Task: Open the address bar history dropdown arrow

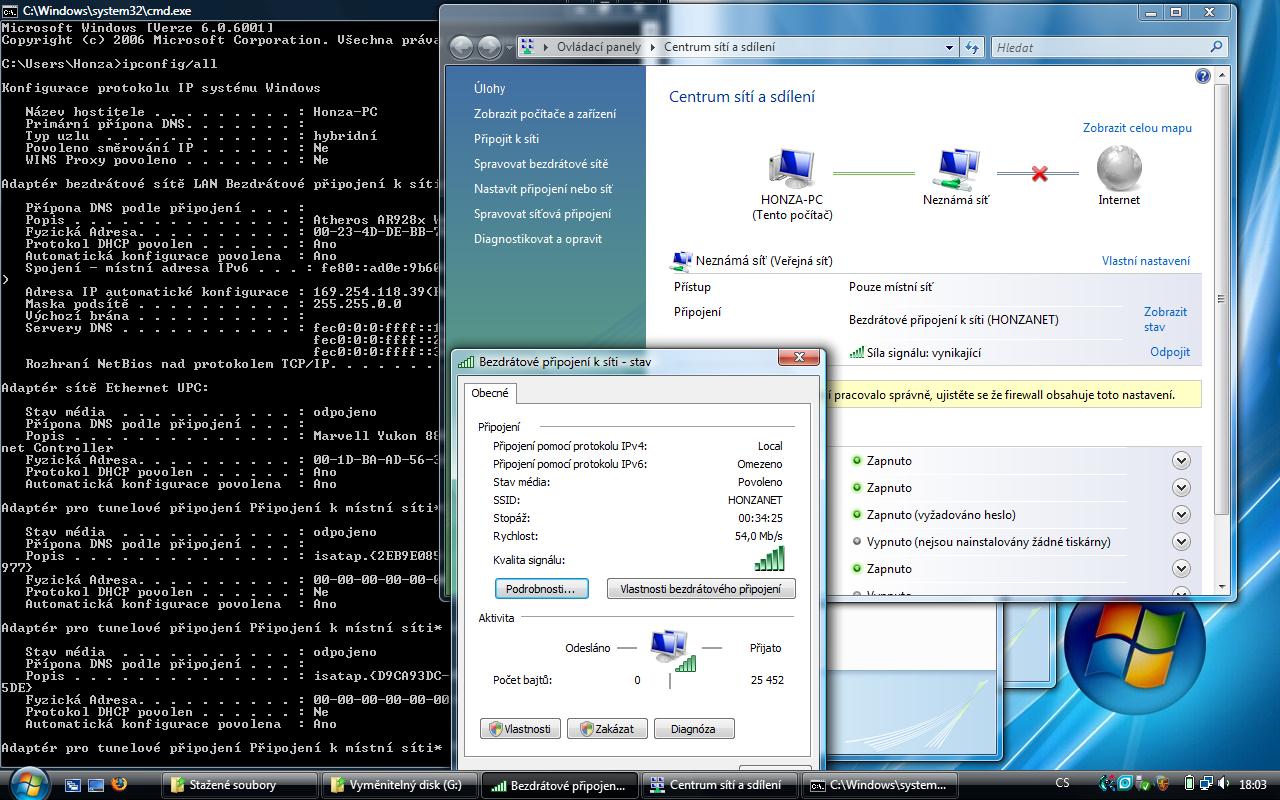Action: tap(949, 47)
